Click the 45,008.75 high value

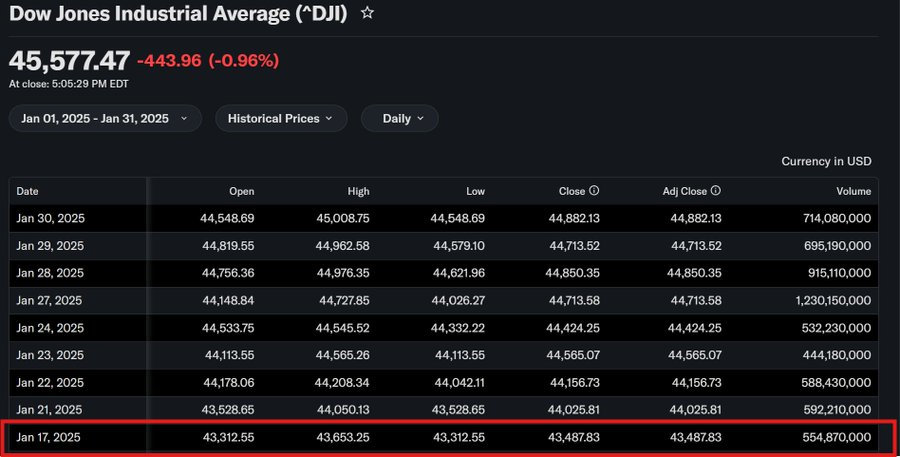(x=343, y=218)
